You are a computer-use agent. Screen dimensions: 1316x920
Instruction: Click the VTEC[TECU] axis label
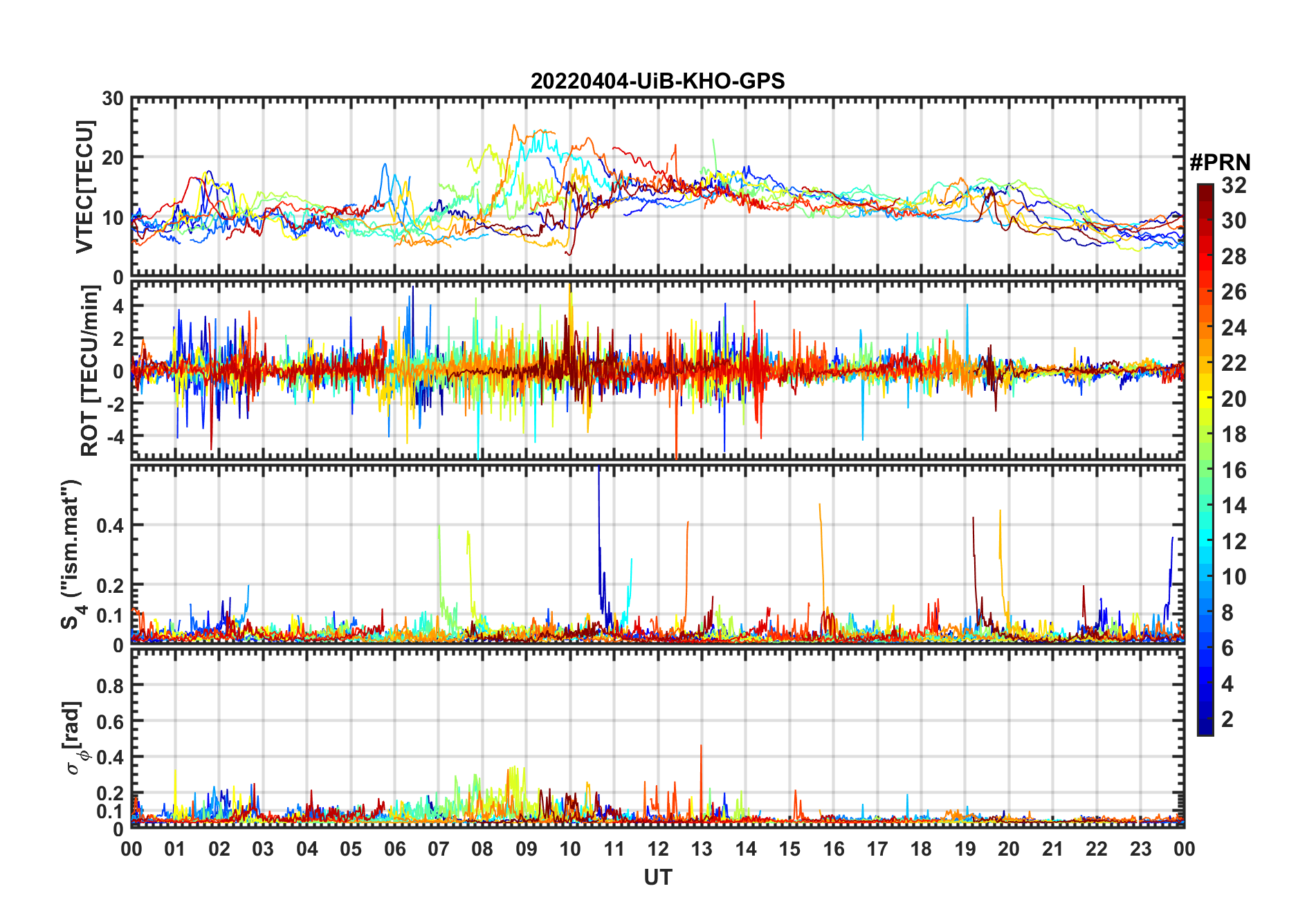tap(84, 187)
